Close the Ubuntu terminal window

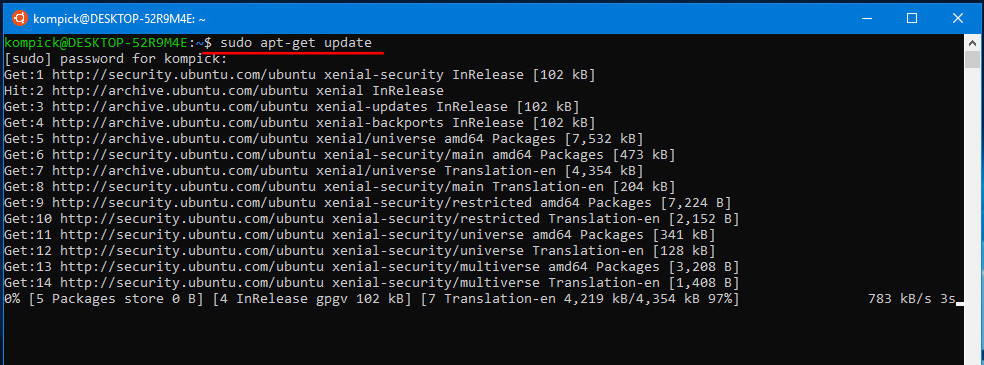coord(958,18)
